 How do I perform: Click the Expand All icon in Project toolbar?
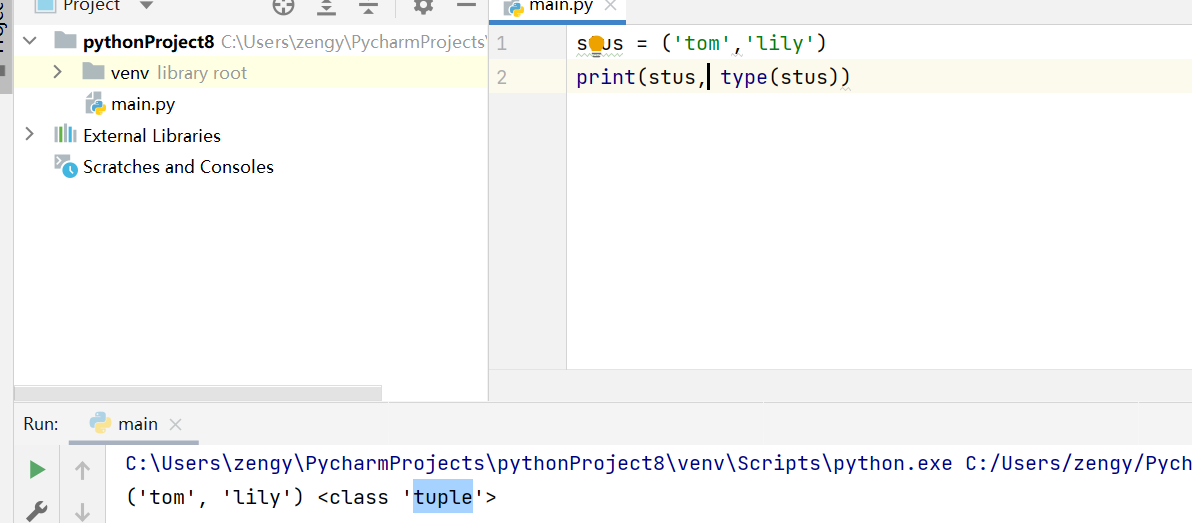click(x=327, y=7)
